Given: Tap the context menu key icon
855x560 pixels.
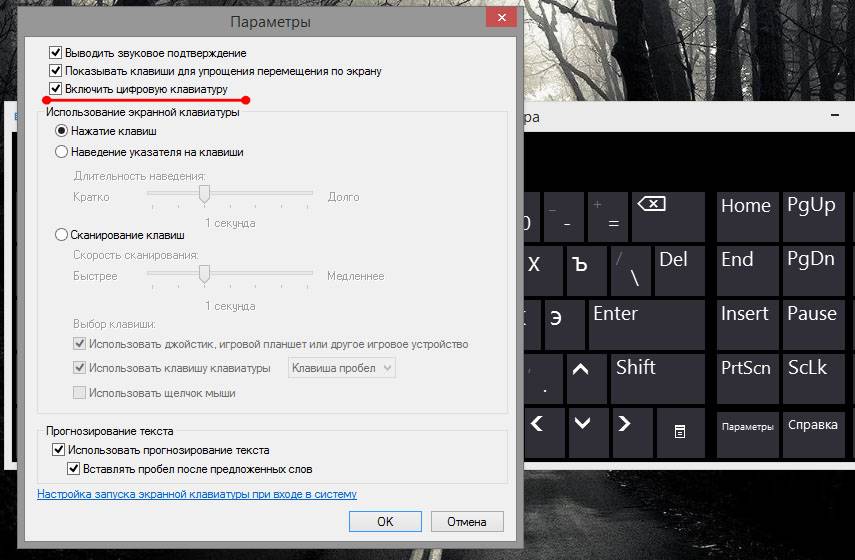Looking at the screenshot, I should click(x=681, y=432).
